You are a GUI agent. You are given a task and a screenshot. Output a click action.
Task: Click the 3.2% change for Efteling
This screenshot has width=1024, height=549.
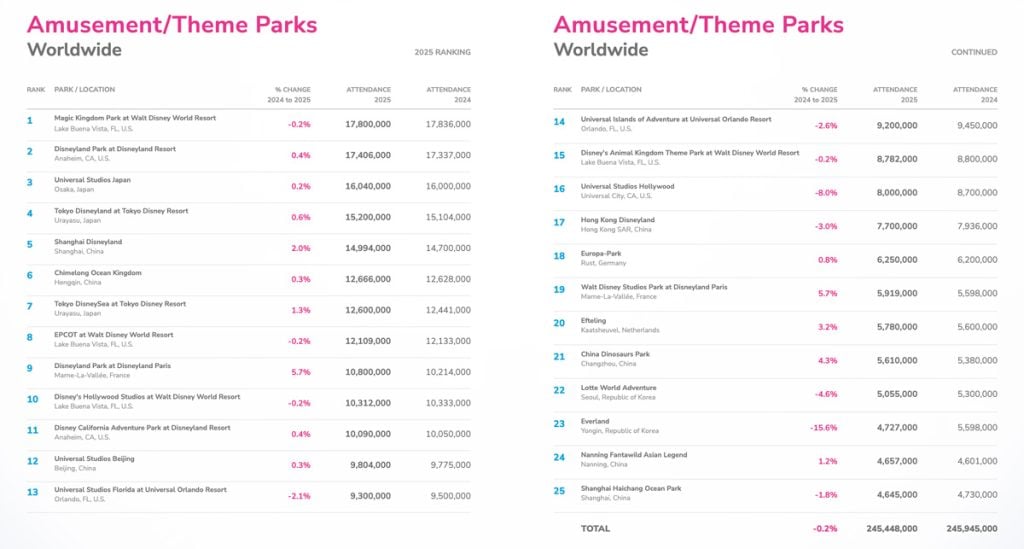(827, 327)
